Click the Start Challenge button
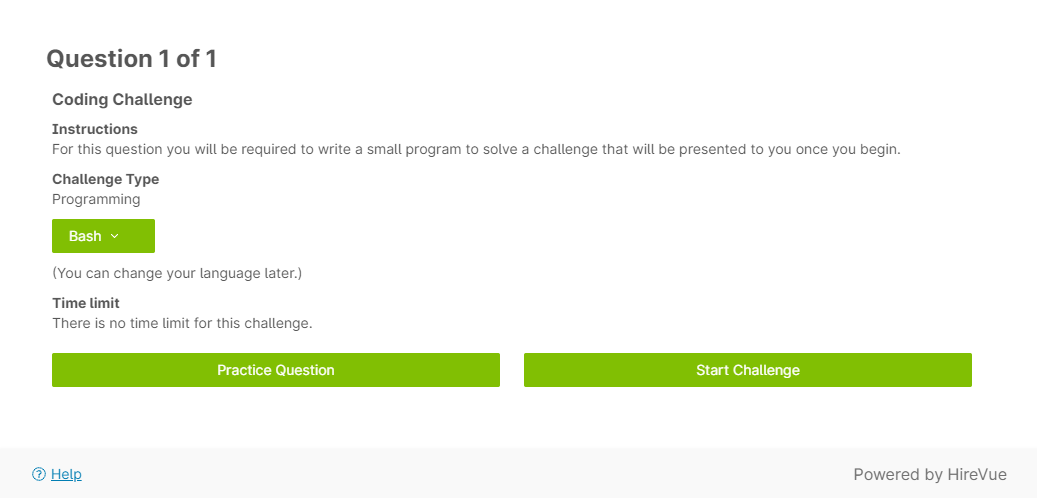The image size is (1037, 498). pos(748,370)
